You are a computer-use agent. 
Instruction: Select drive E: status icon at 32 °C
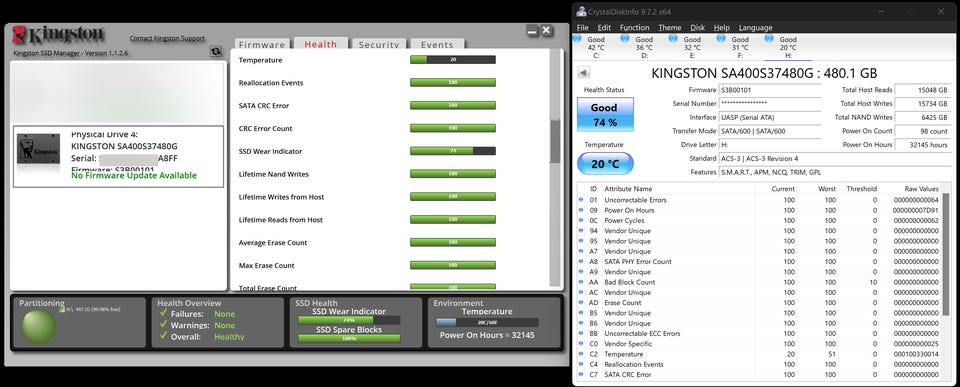pyautogui.click(x=673, y=39)
